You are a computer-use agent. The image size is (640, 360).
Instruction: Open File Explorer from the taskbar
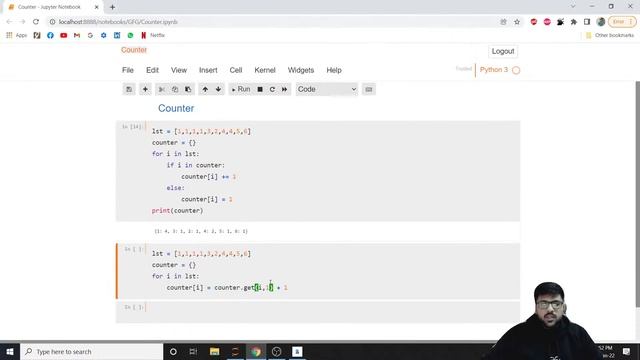click(214, 351)
